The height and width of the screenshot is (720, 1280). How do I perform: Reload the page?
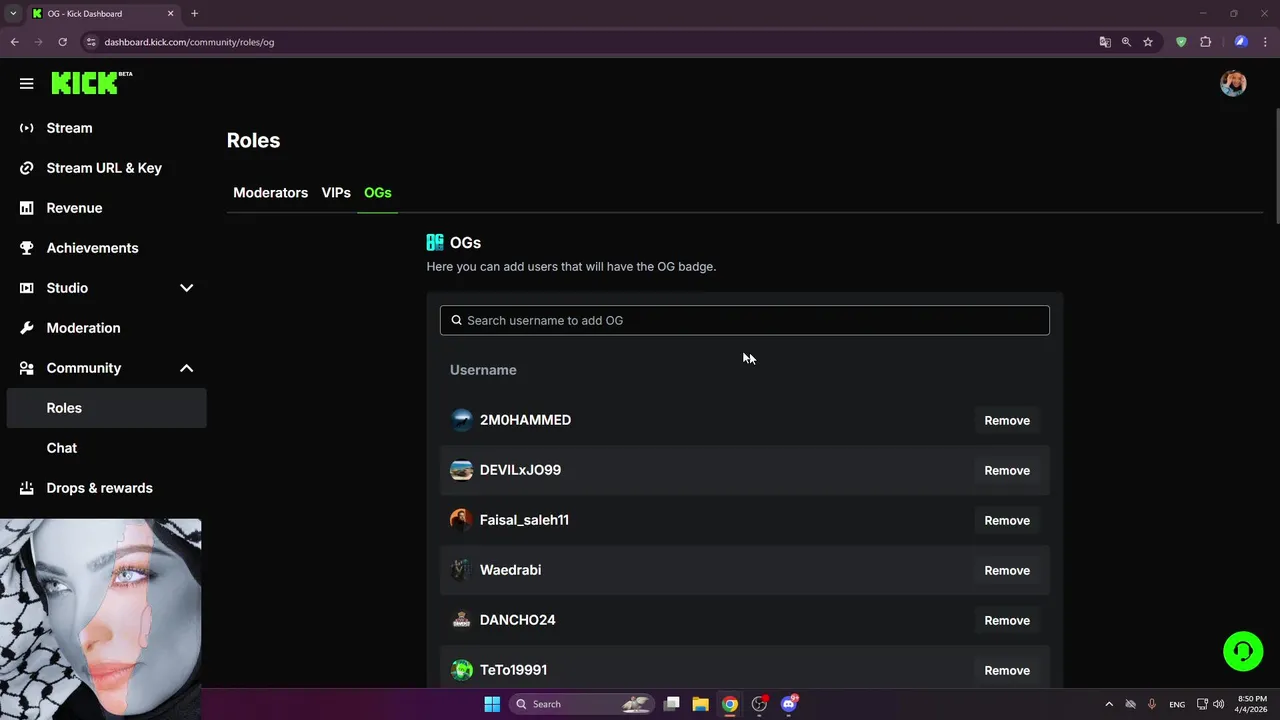click(62, 42)
